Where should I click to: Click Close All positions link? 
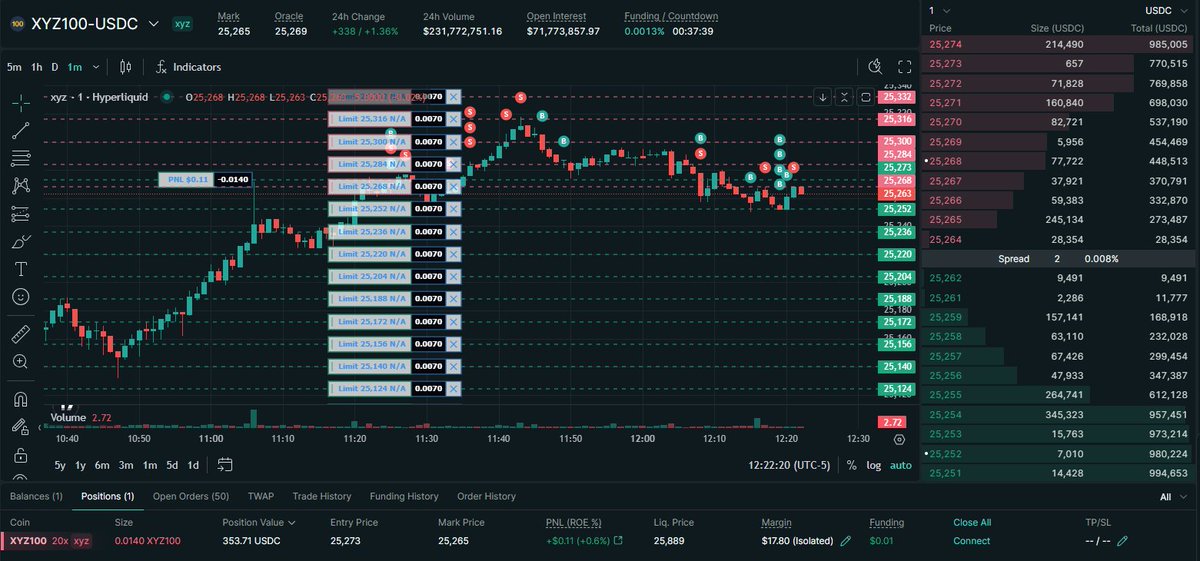[x=972, y=522]
